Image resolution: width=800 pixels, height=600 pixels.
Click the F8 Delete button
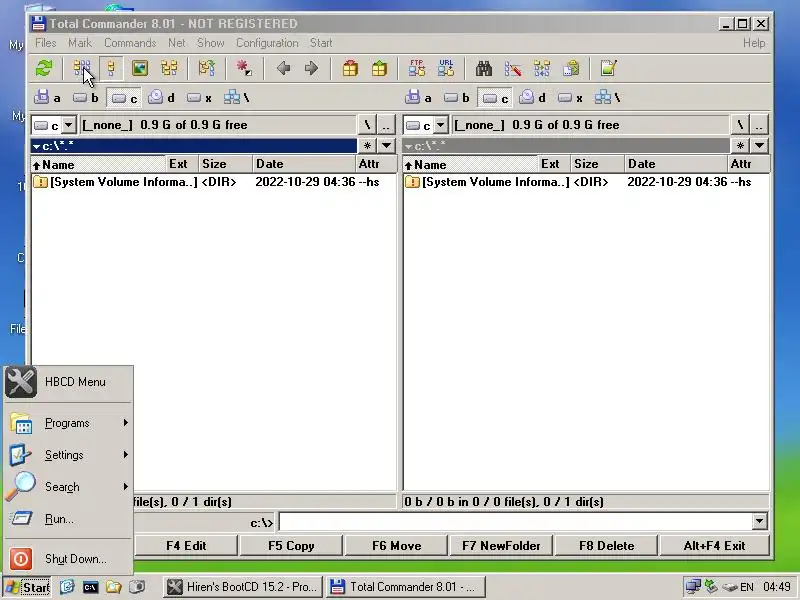(606, 545)
